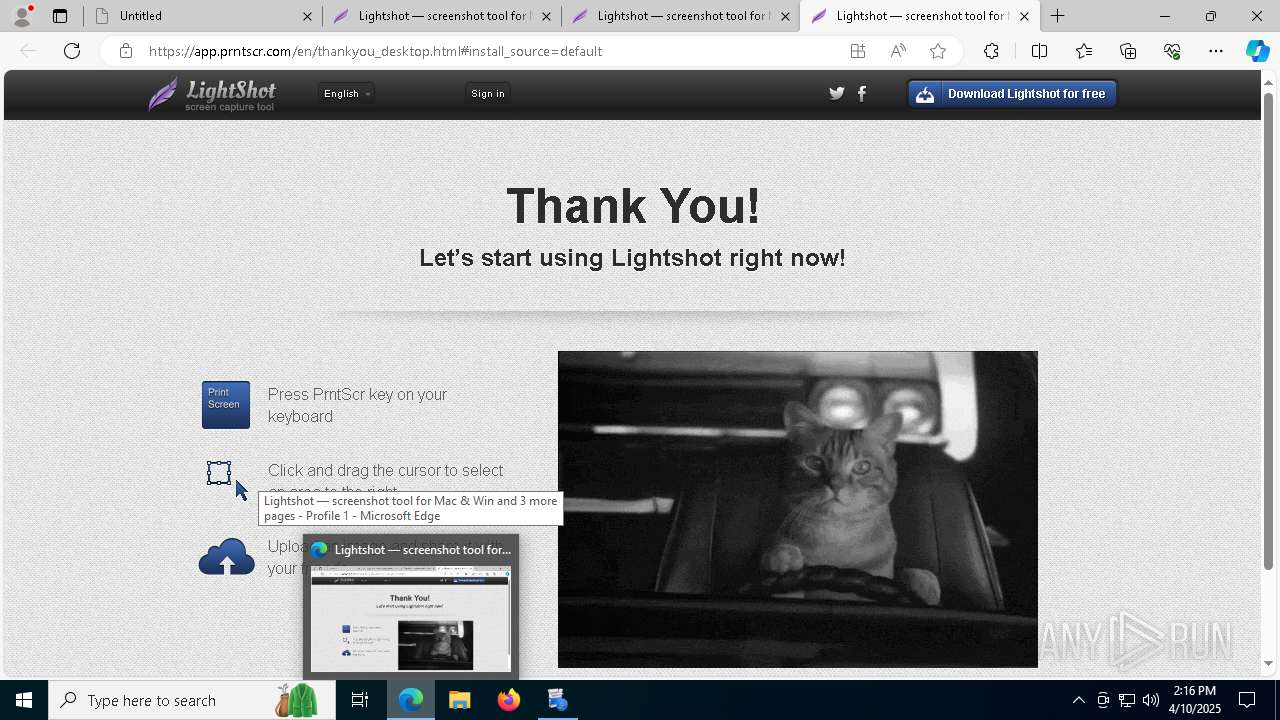Open the notification center
1280x720 pixels.
(x=1248, y=700)
